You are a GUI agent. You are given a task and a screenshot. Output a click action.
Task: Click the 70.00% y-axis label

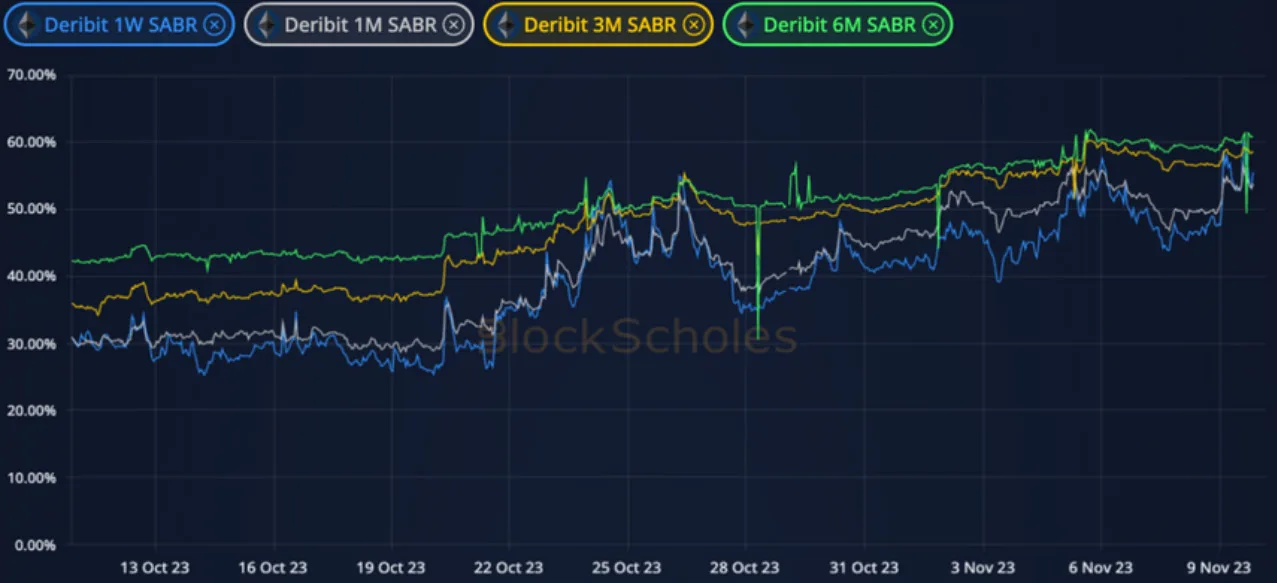coord(31,75)
